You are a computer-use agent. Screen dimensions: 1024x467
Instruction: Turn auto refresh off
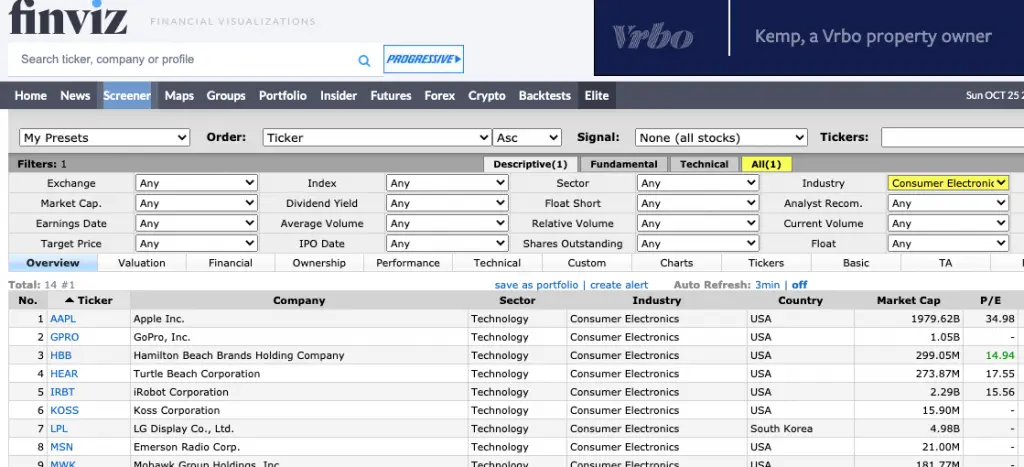tap(799, 285)
